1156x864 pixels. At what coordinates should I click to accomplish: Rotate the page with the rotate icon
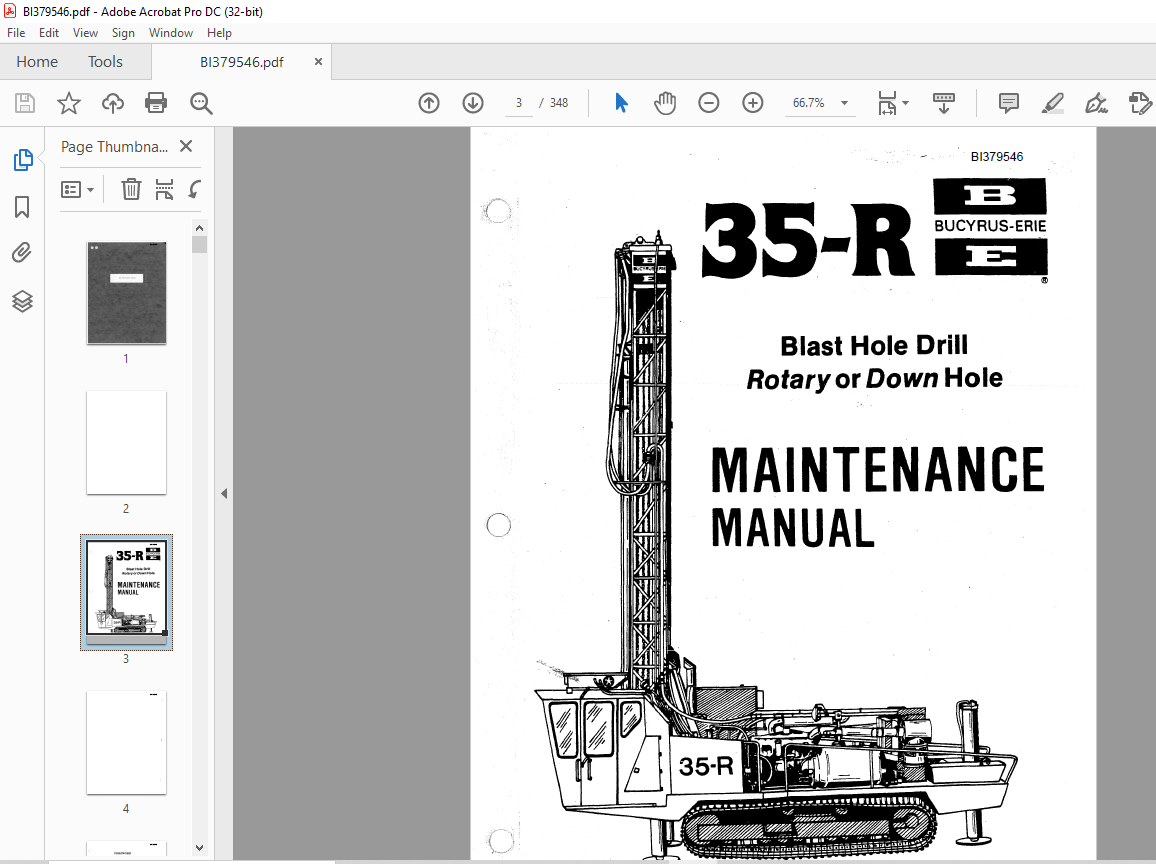195,189
